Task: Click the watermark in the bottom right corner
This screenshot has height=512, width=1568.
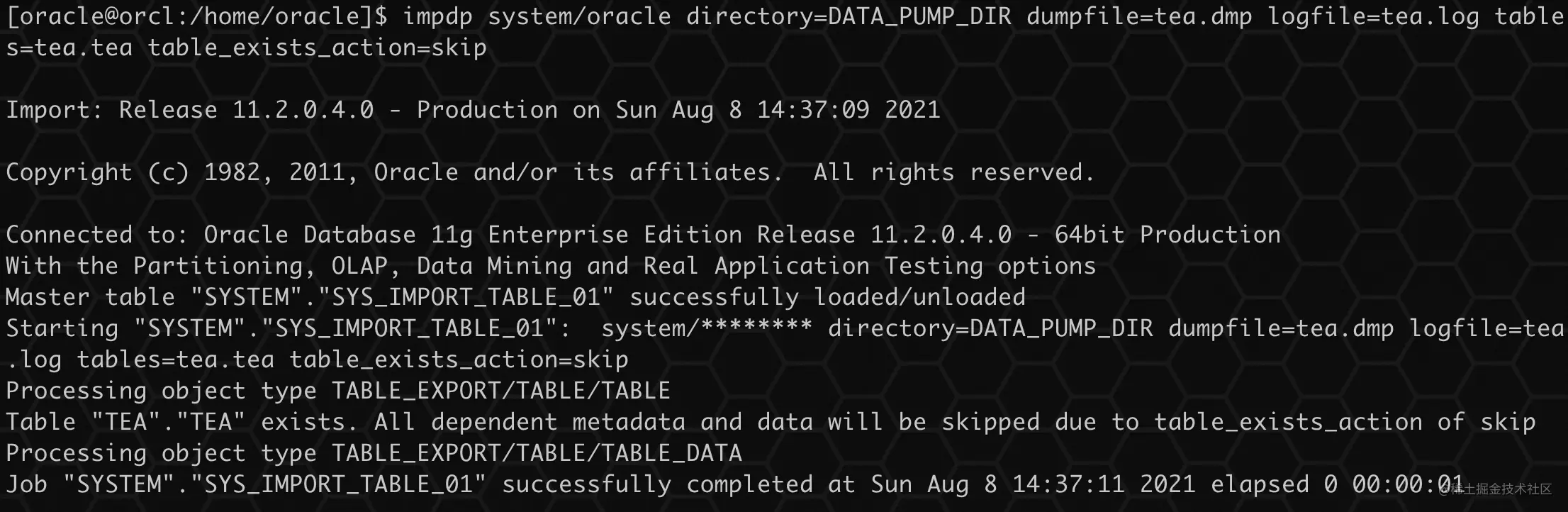Action: pos(1498,489)
